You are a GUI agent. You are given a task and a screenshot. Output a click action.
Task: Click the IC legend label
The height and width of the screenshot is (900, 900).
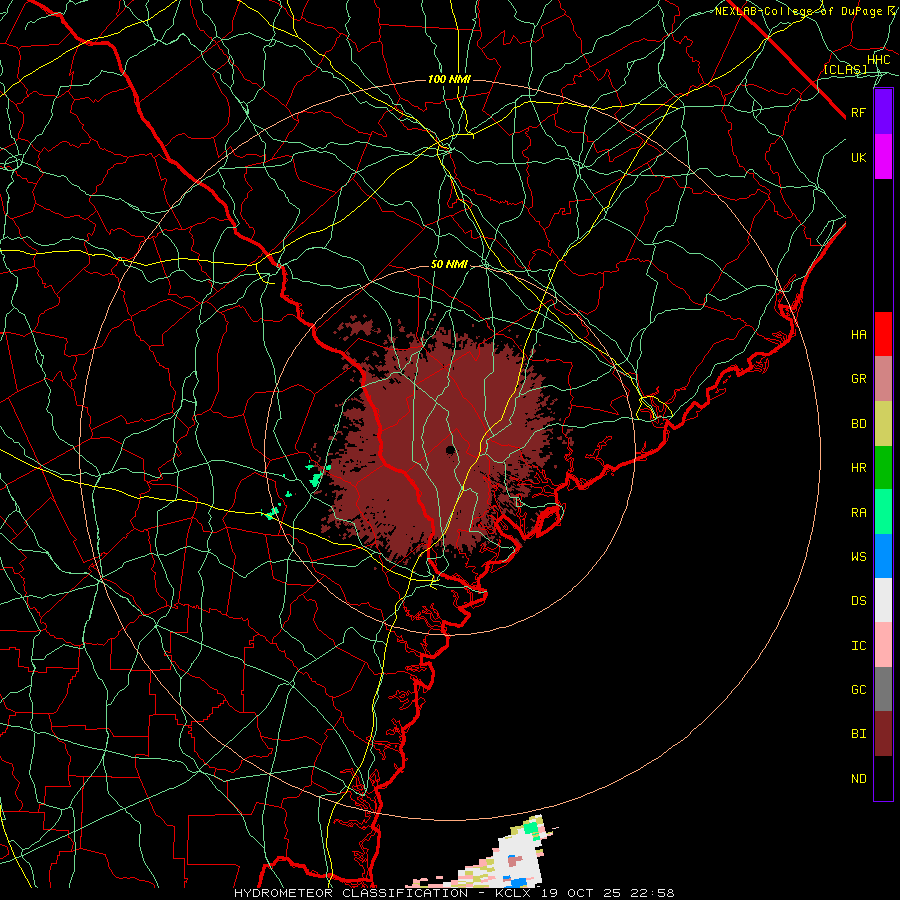[858, 646]
